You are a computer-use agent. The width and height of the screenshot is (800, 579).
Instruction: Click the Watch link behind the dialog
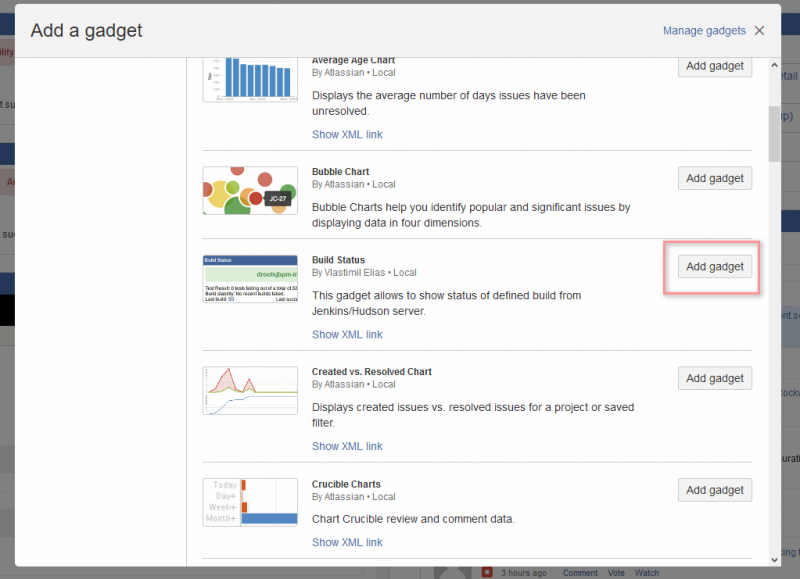647,573
